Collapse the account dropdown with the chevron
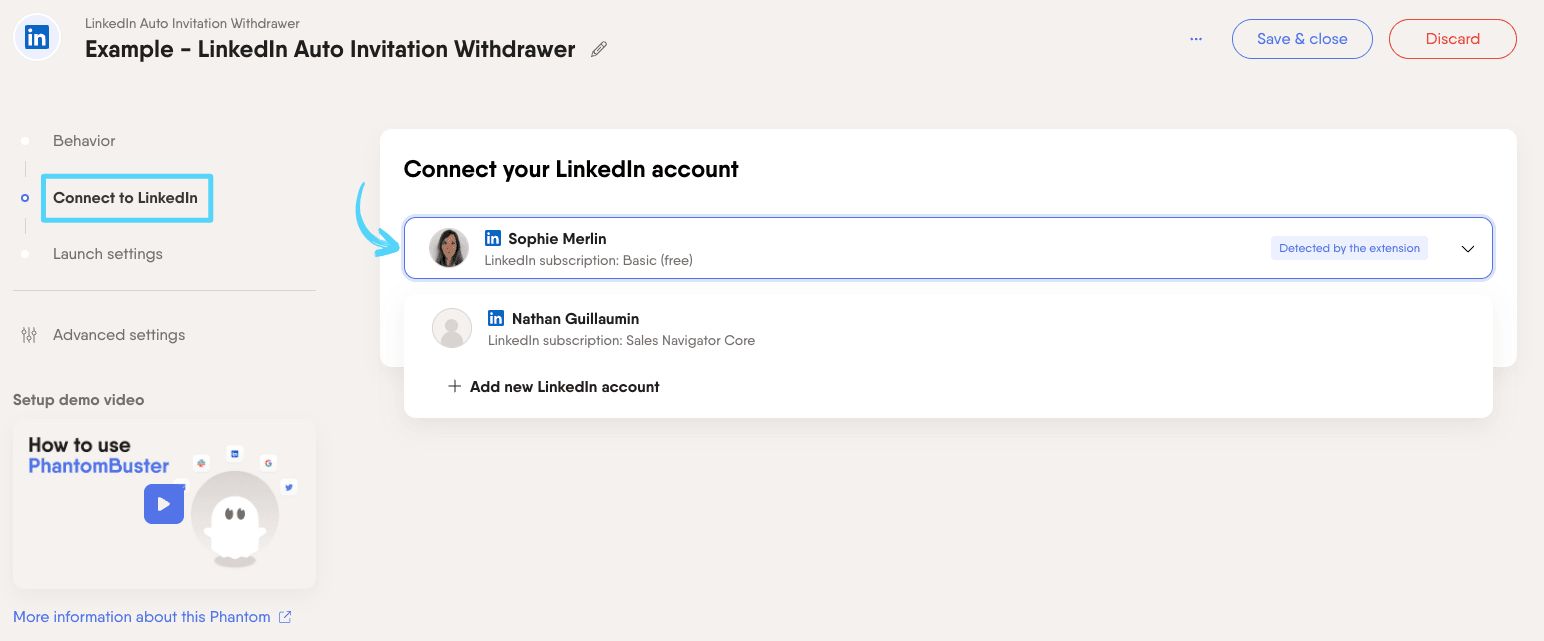The image size is (1544, 641). tap(1467, 249)
